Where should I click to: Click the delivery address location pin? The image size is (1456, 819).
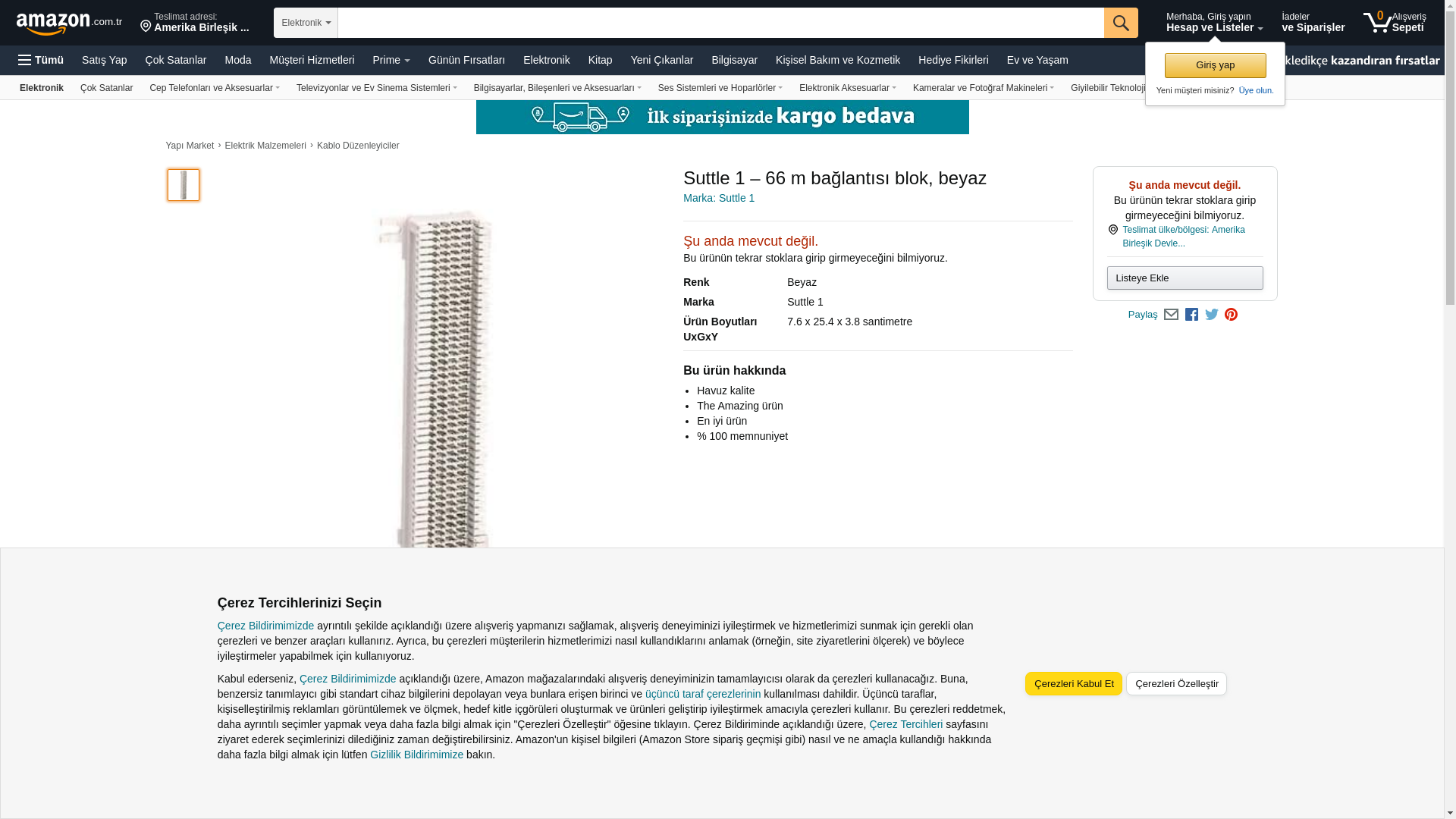[x=146, y=27]
